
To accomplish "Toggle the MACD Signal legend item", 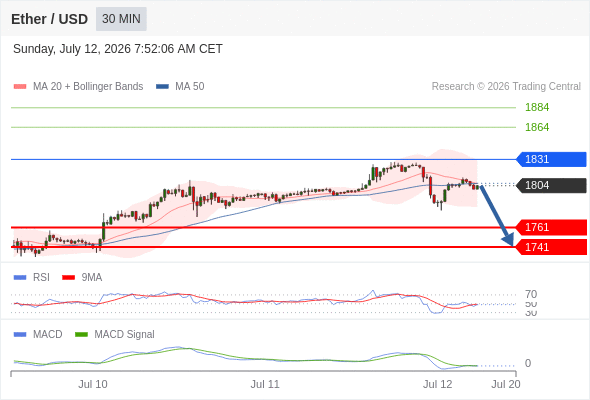I will coord(115,334).
